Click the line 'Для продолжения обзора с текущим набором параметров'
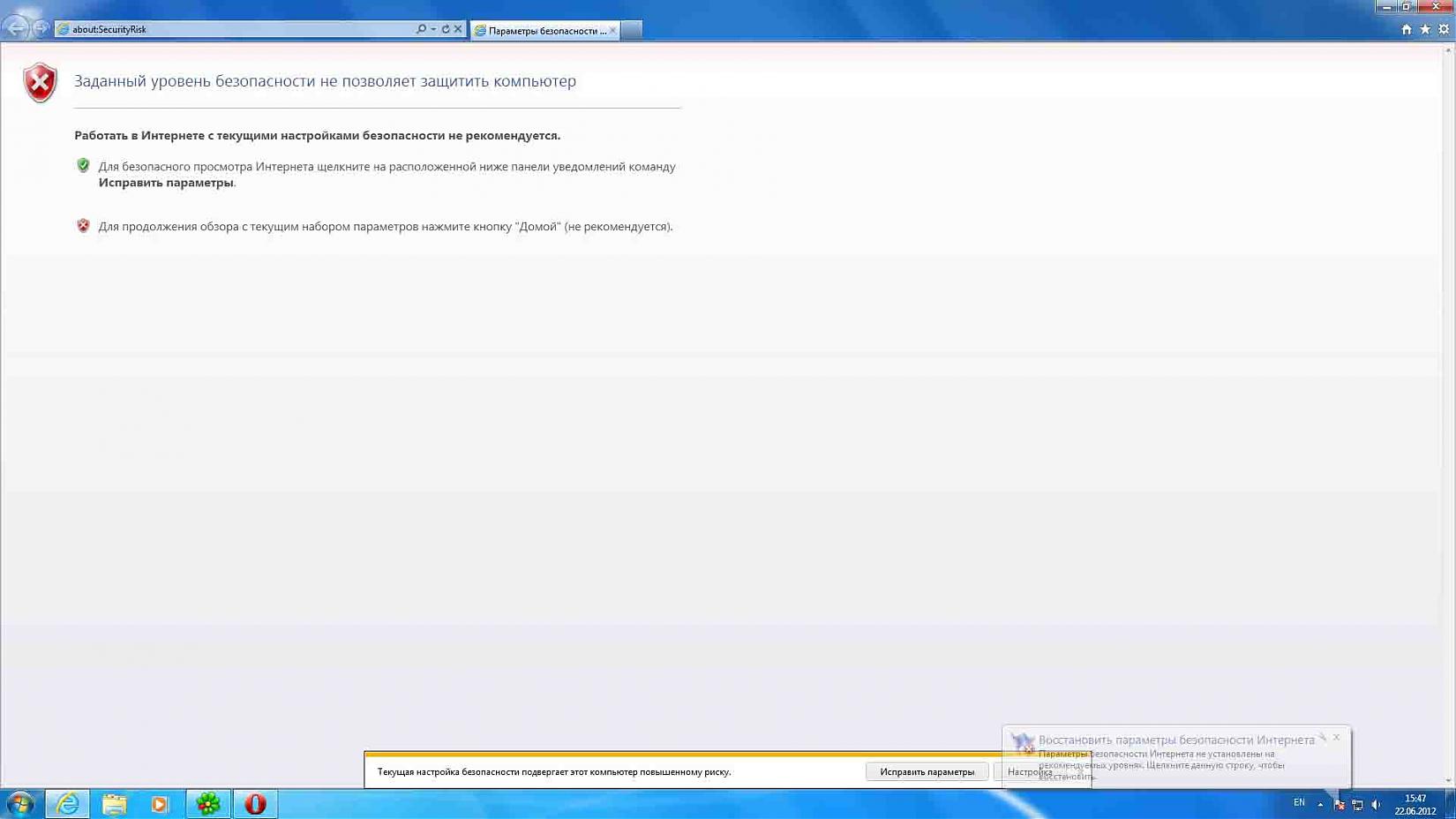Screen dimensions: 1456x819 click(x=386, y=227)
